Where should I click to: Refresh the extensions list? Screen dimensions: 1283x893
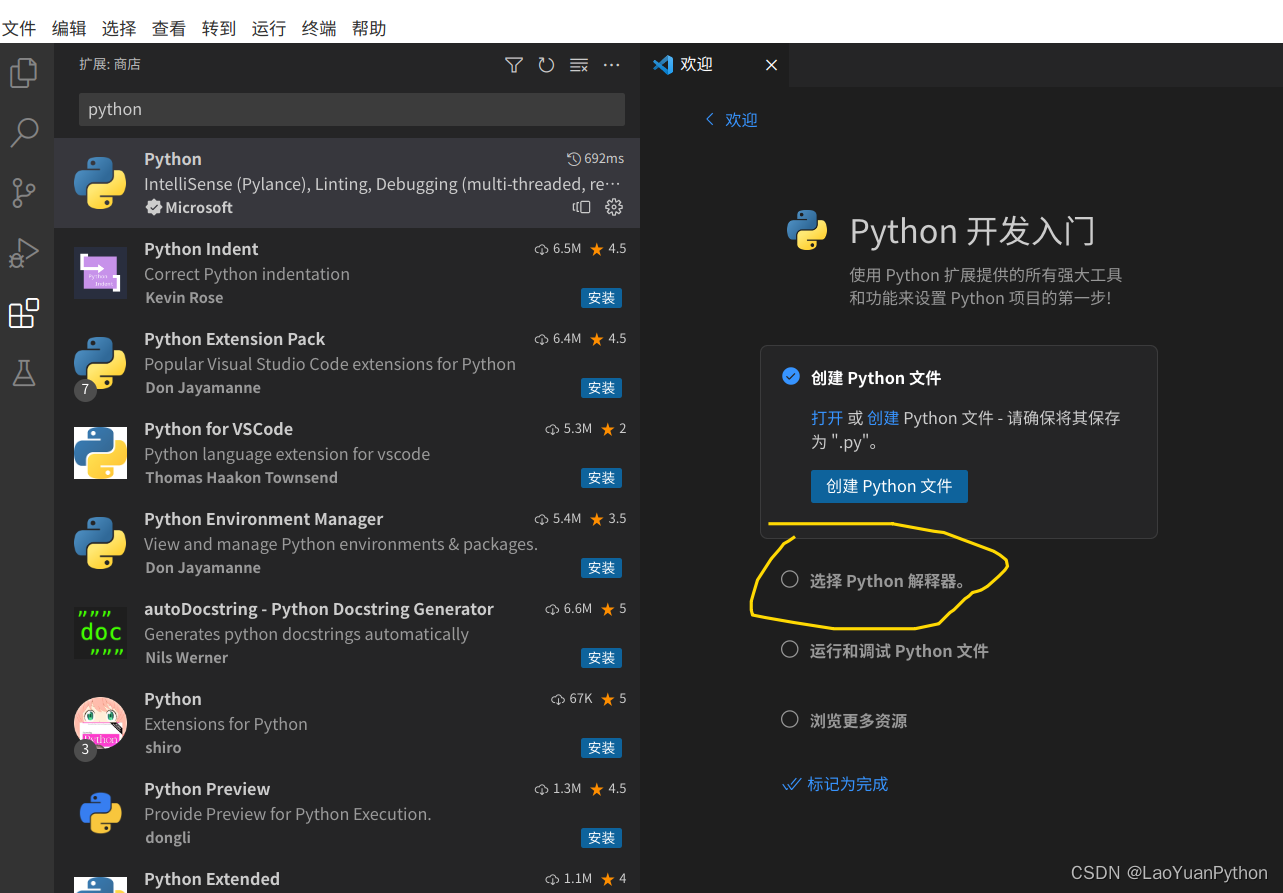point(546,65)
